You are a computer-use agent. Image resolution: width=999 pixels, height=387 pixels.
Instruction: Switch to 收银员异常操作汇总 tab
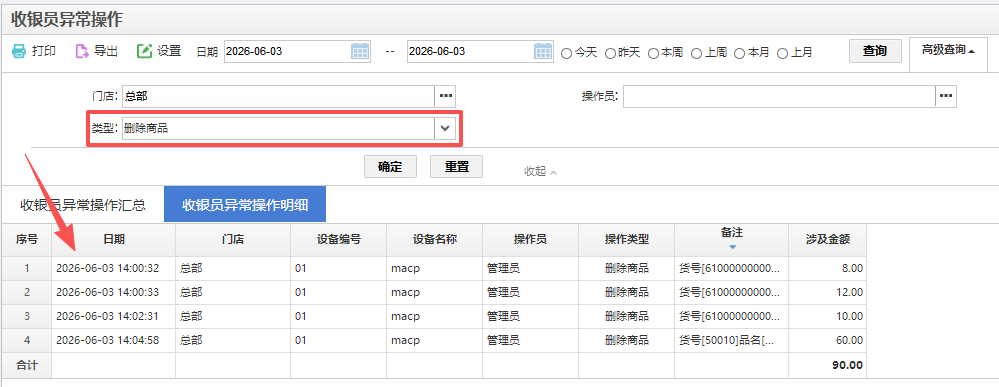pos(83,205)
